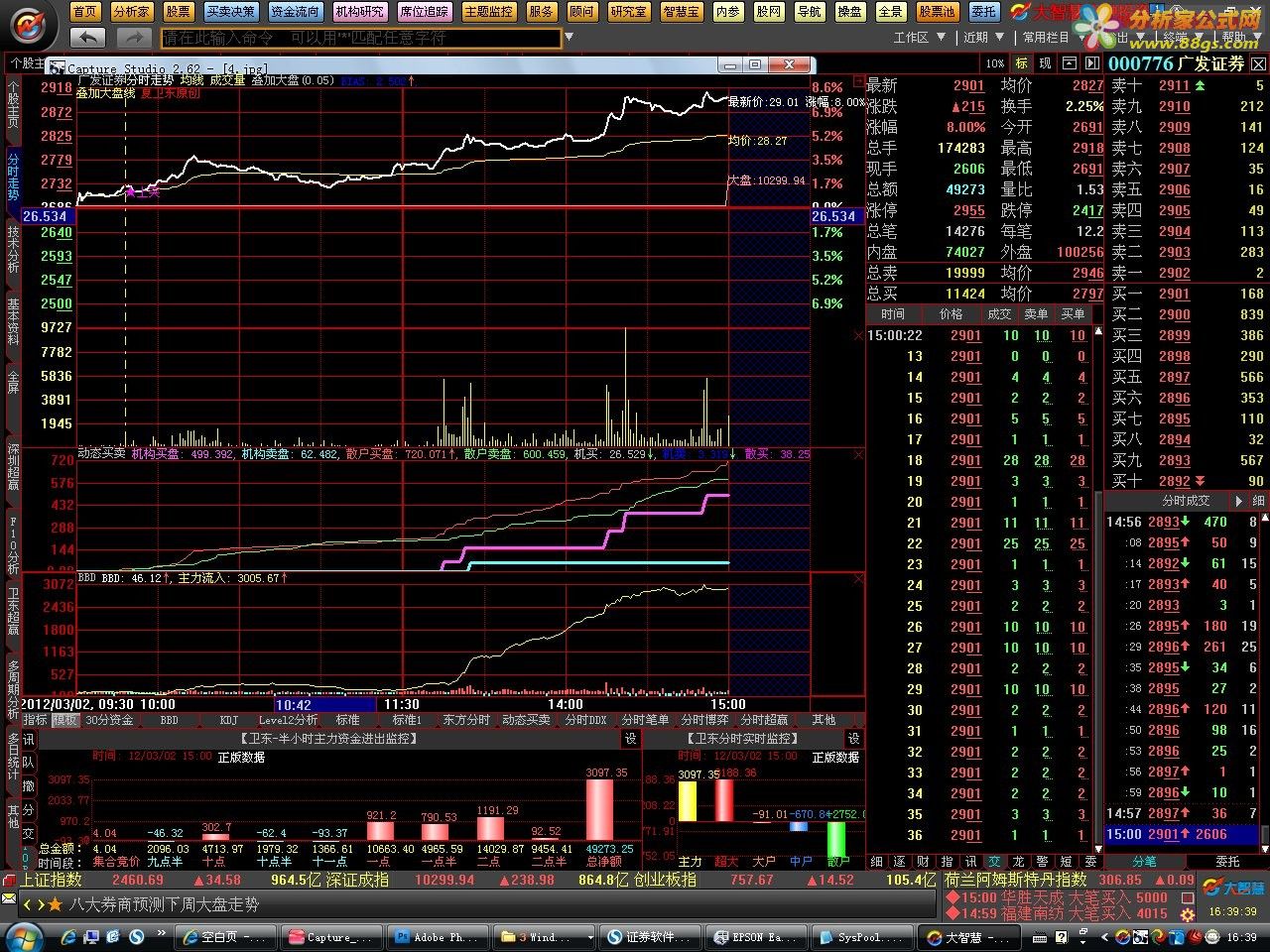The height and width of the screenshot is (952, 1270).
Task: Select the 分时博弈 indicator tab
Action: (704, 720)
